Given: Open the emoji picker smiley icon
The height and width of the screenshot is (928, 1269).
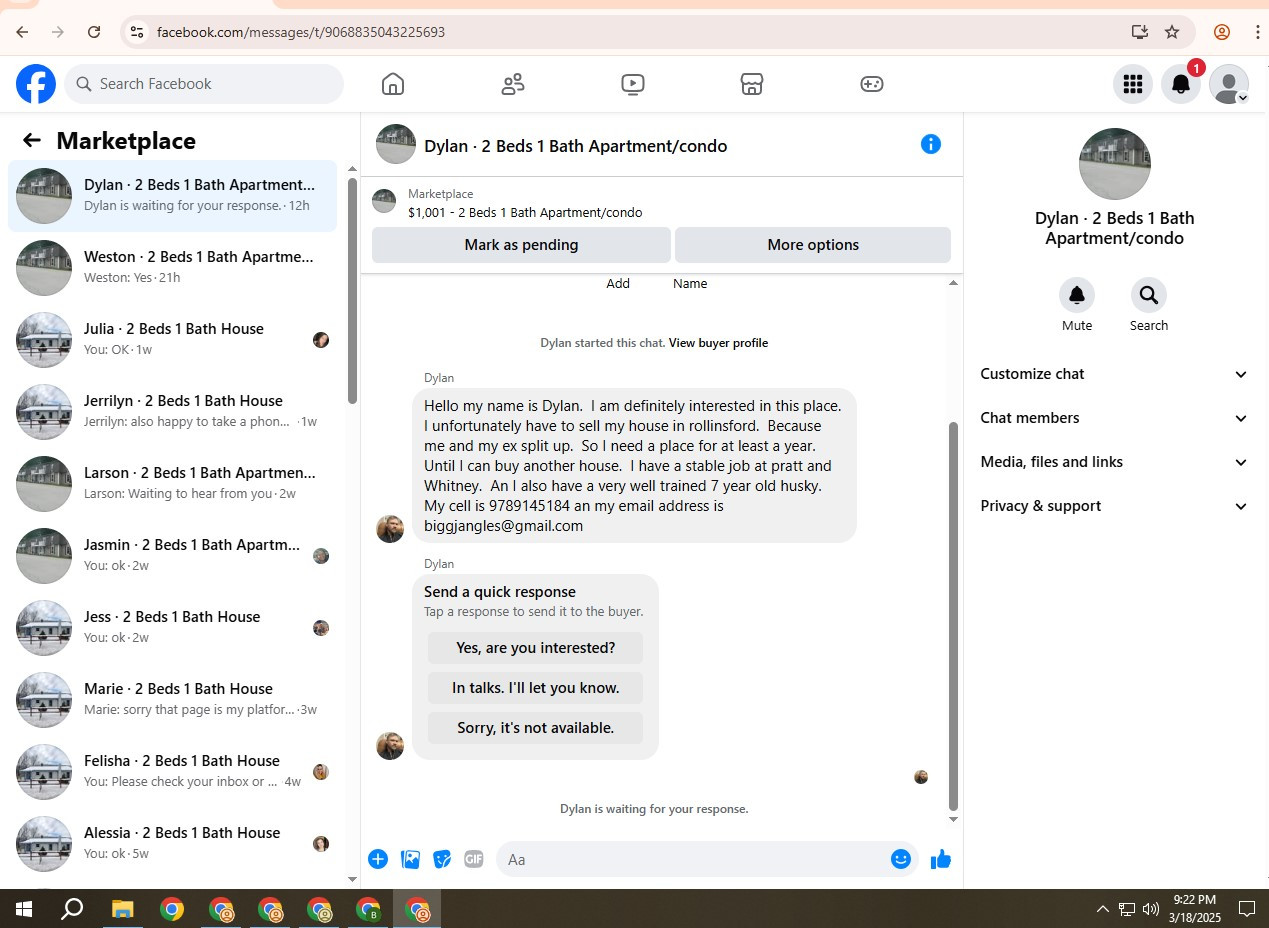Looking at the screenshot, I should (x=901, y=859).
